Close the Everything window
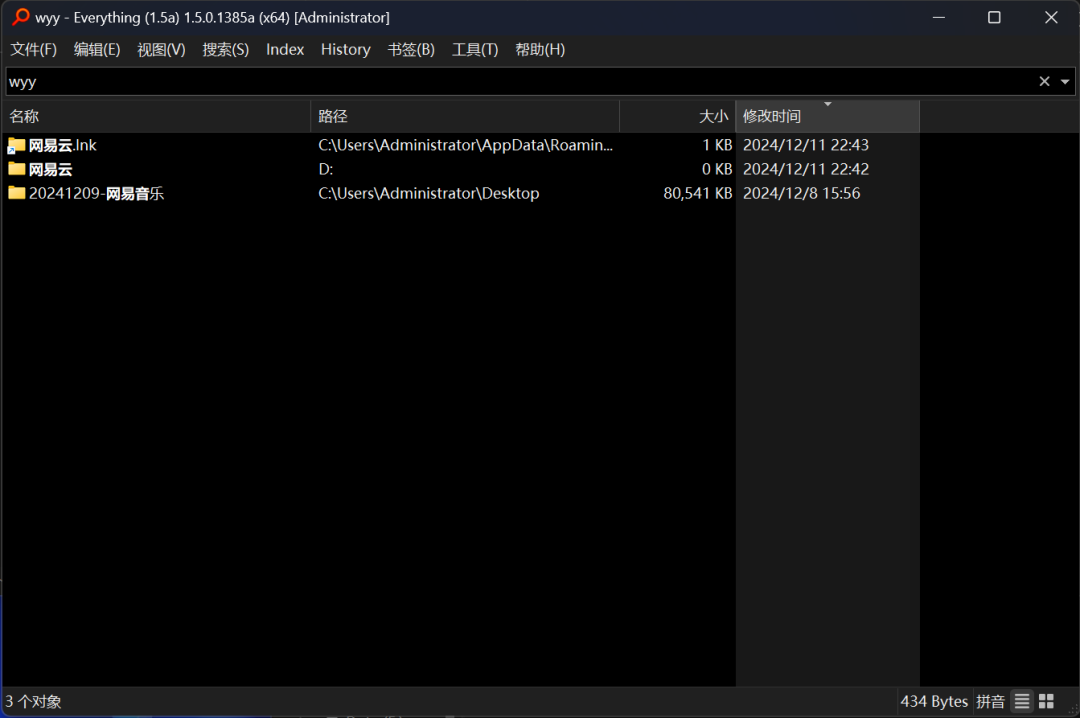This screenshot has height=718, width=1080. point(1051,17)
